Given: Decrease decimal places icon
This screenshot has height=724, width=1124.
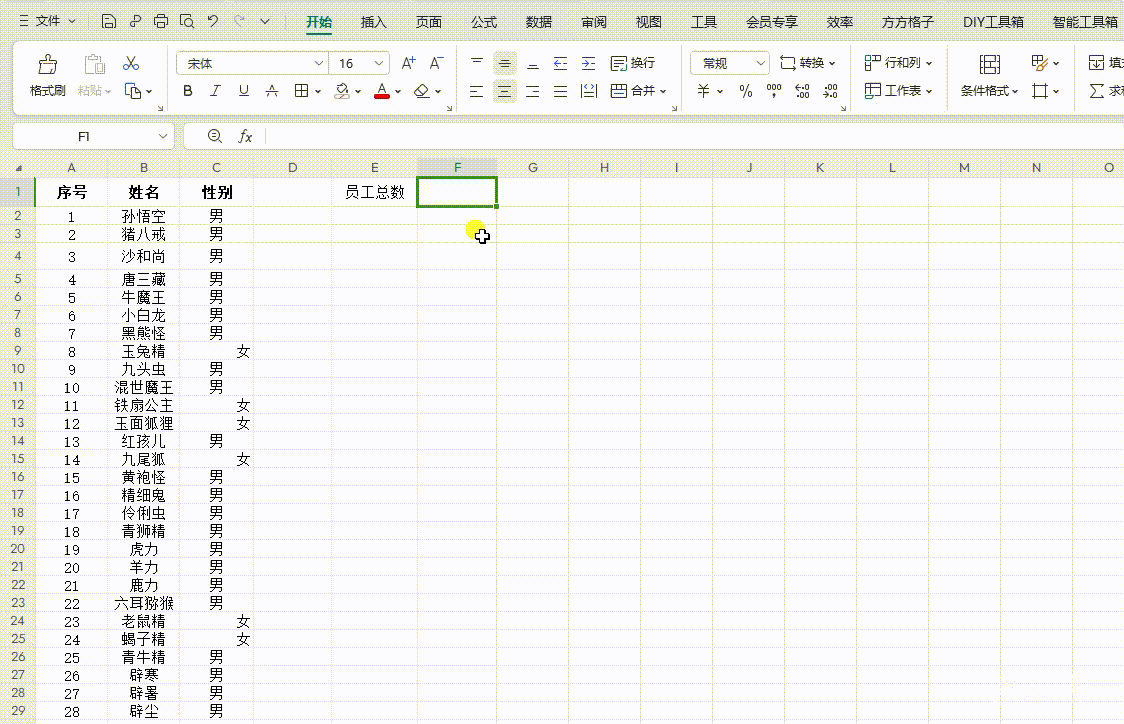Looking at the screenshot, I should coord(830,91).
